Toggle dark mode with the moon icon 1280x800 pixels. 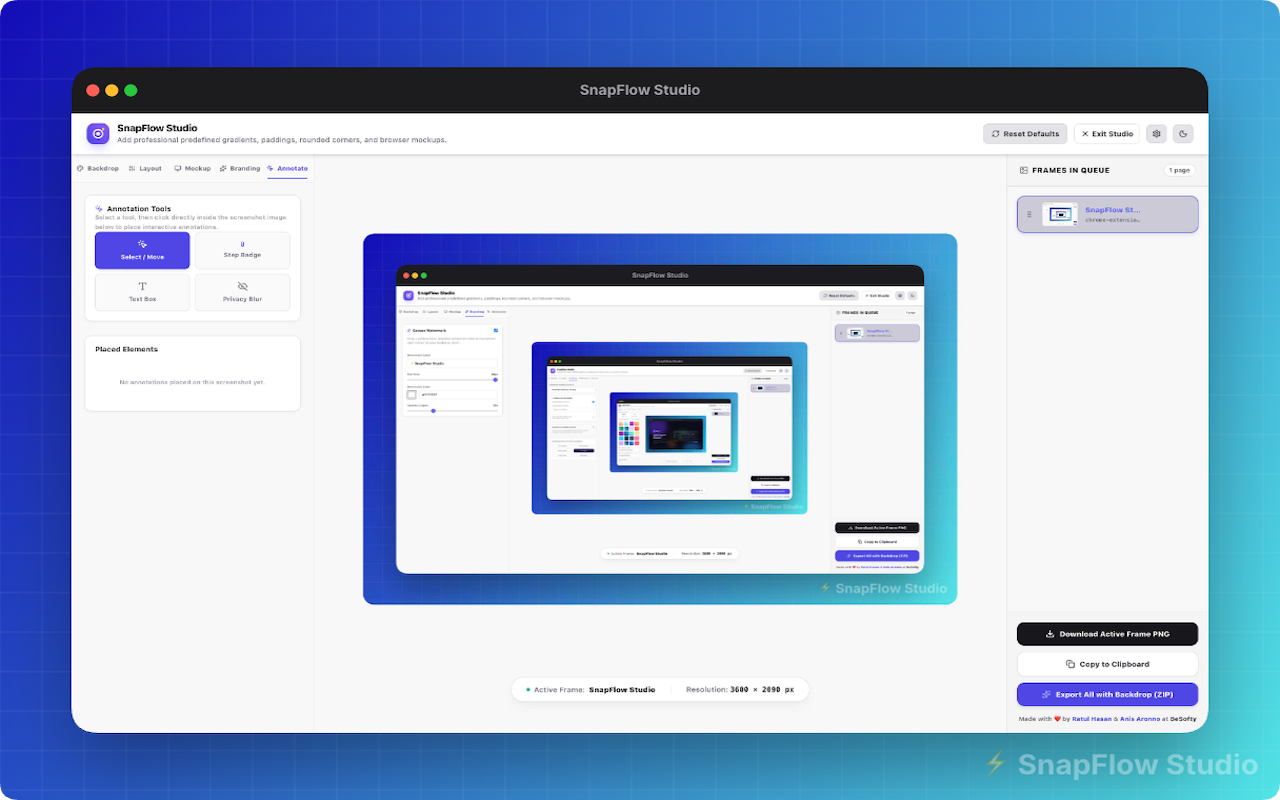[x=1182, y=134]
